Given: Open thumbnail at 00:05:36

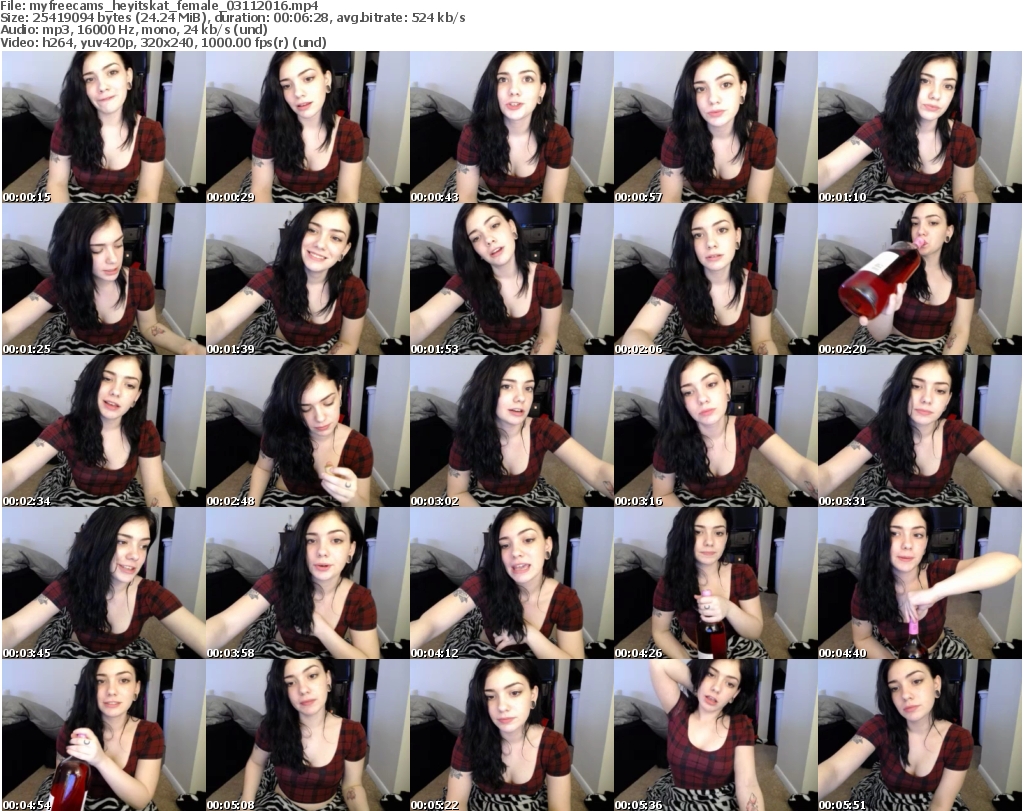Looking at the screenshot, I should (x=716, y=735).
